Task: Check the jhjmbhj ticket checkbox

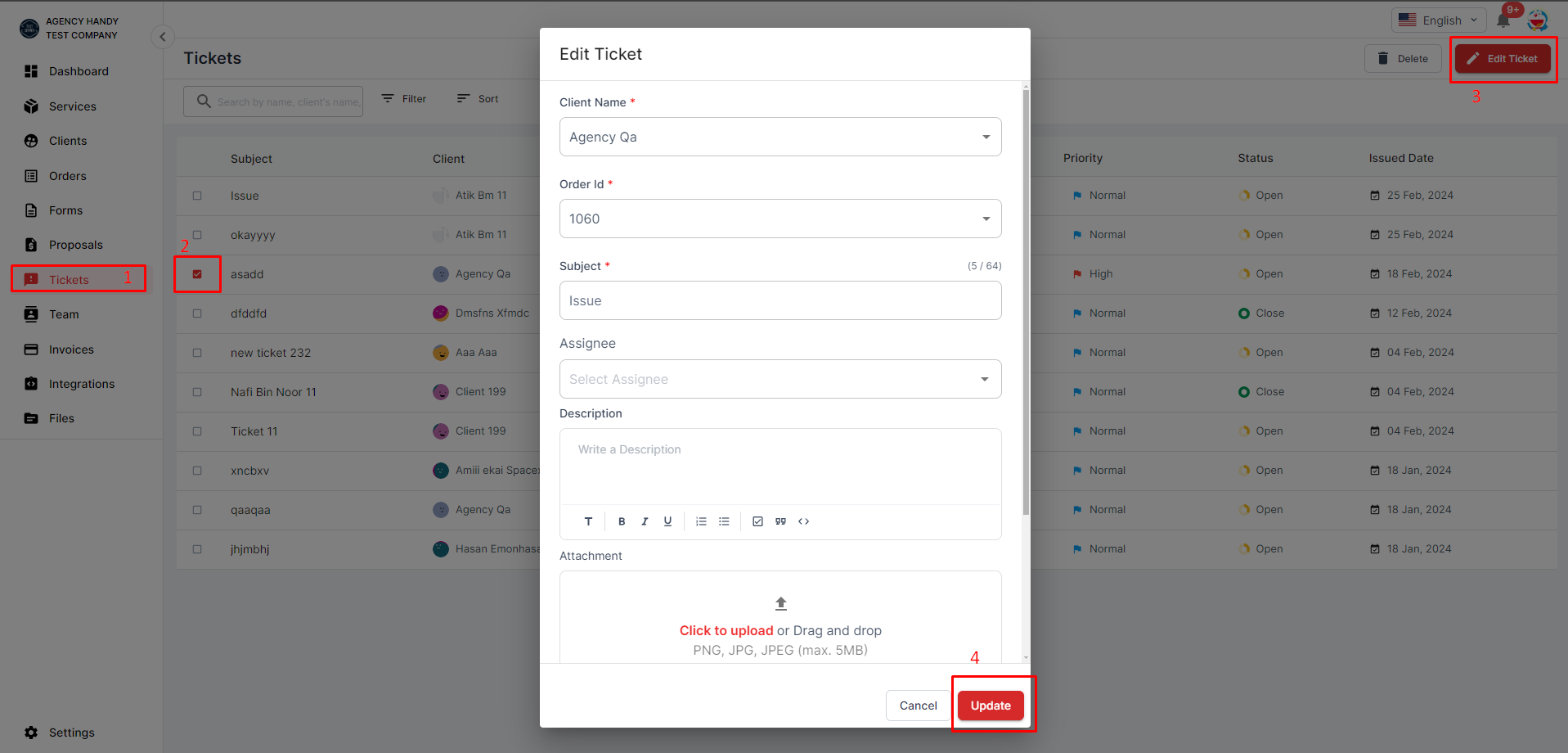Action: (x=197, y=549)
